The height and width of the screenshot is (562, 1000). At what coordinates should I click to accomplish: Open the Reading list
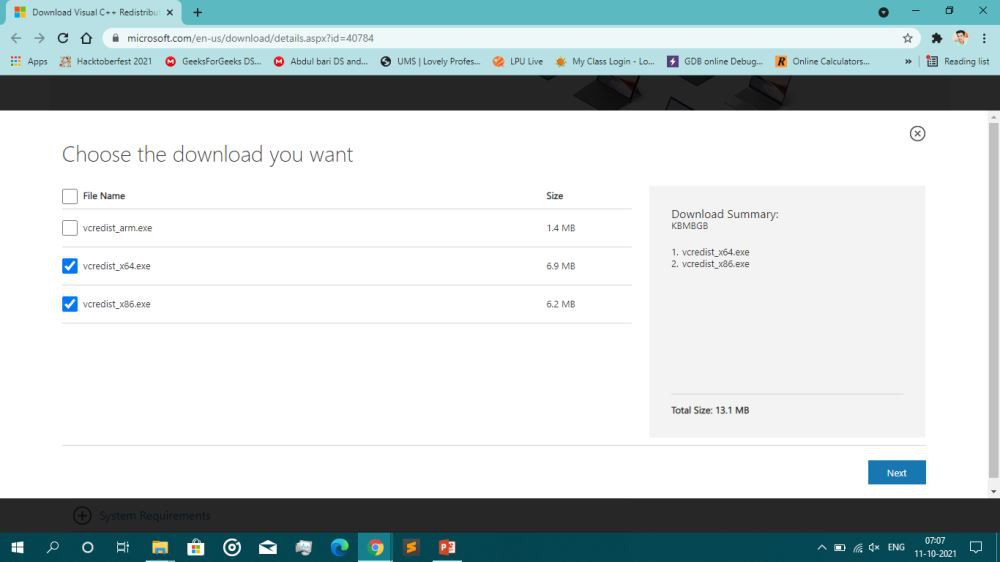click(x=958, y=61)
